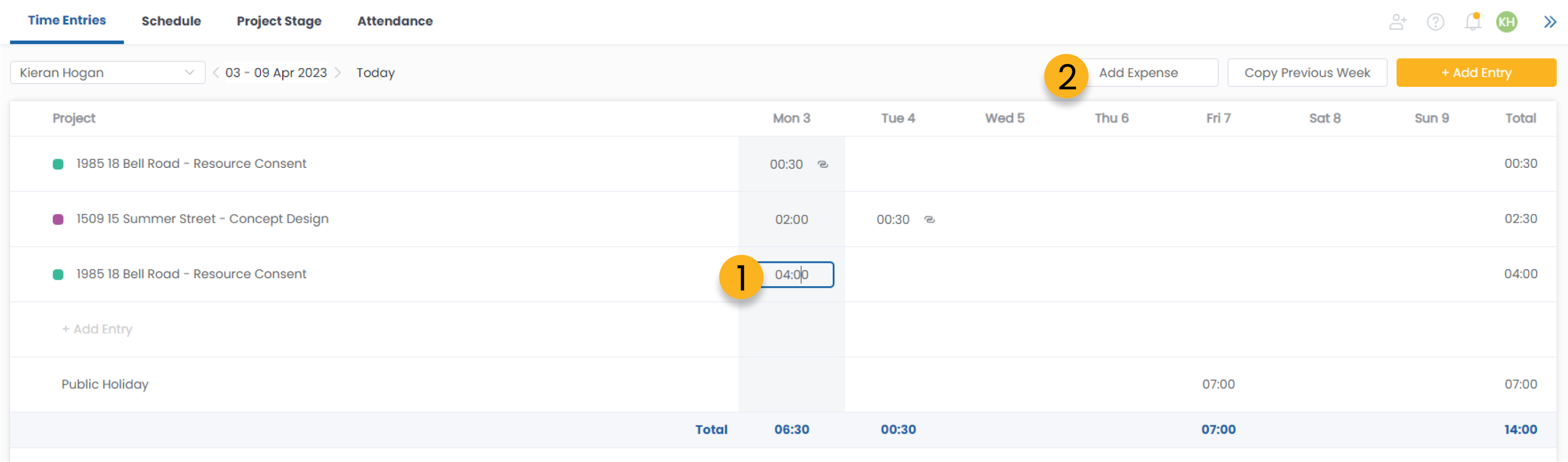Image resolution: width=1568 pixels, height=462 pixels.
Task: Click the Tue 4 column header
Action: 898,118
